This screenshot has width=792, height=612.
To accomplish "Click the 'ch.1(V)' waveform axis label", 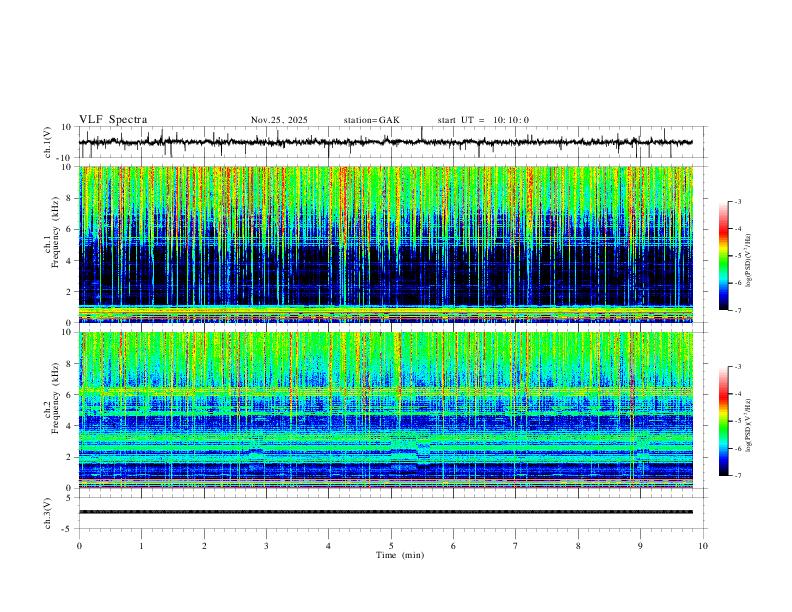I will click(48, 142).
